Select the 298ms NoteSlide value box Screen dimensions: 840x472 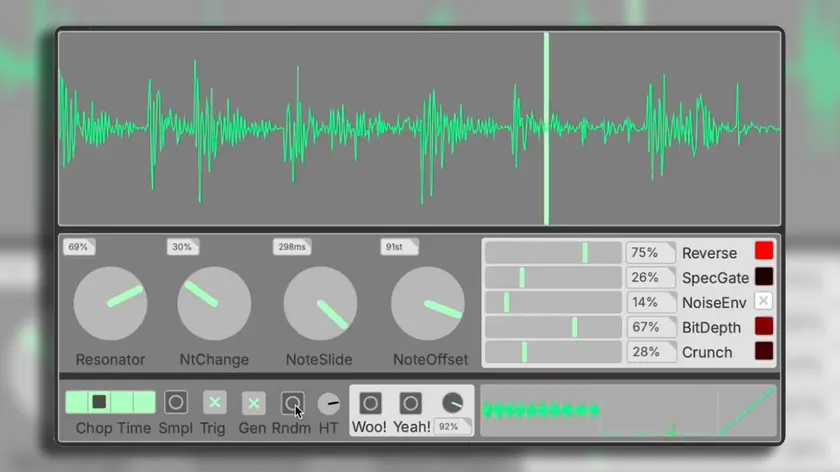pyautogui.click(x=292, y=246)
